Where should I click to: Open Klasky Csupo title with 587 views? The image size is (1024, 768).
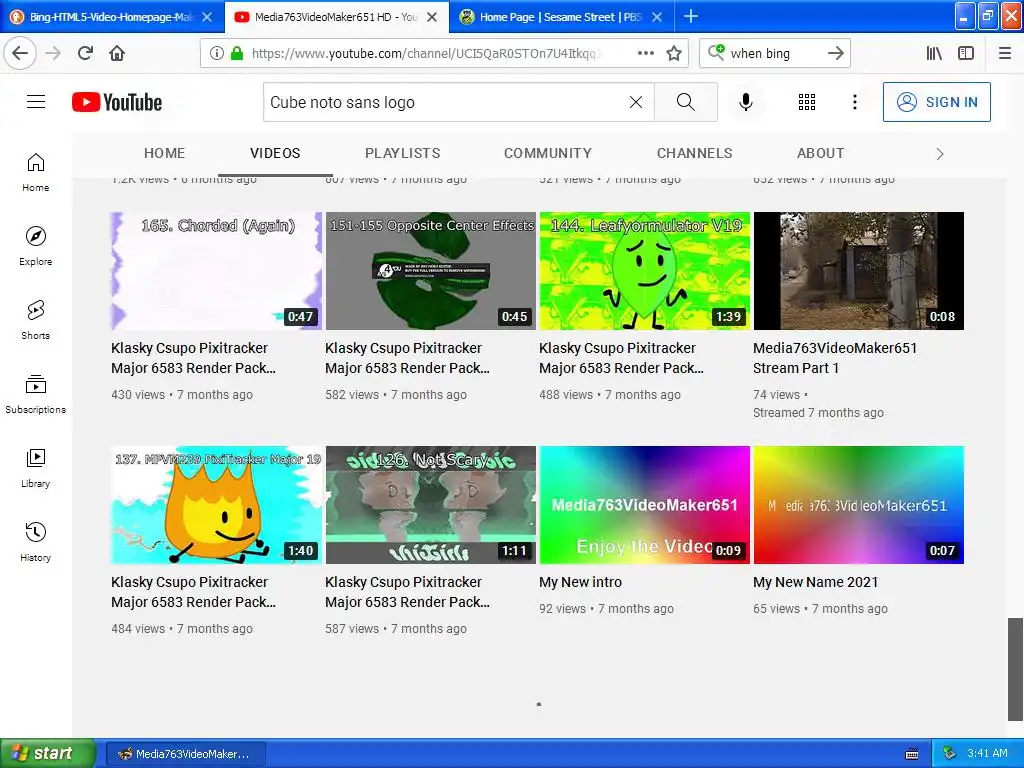[408, 592]
